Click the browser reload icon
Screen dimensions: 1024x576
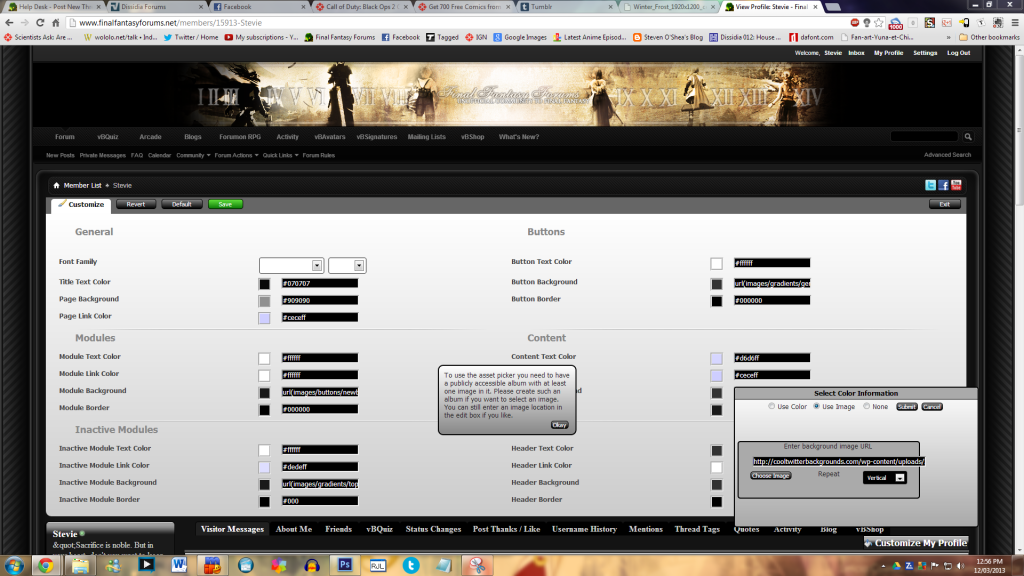click(x=40, y=23)
